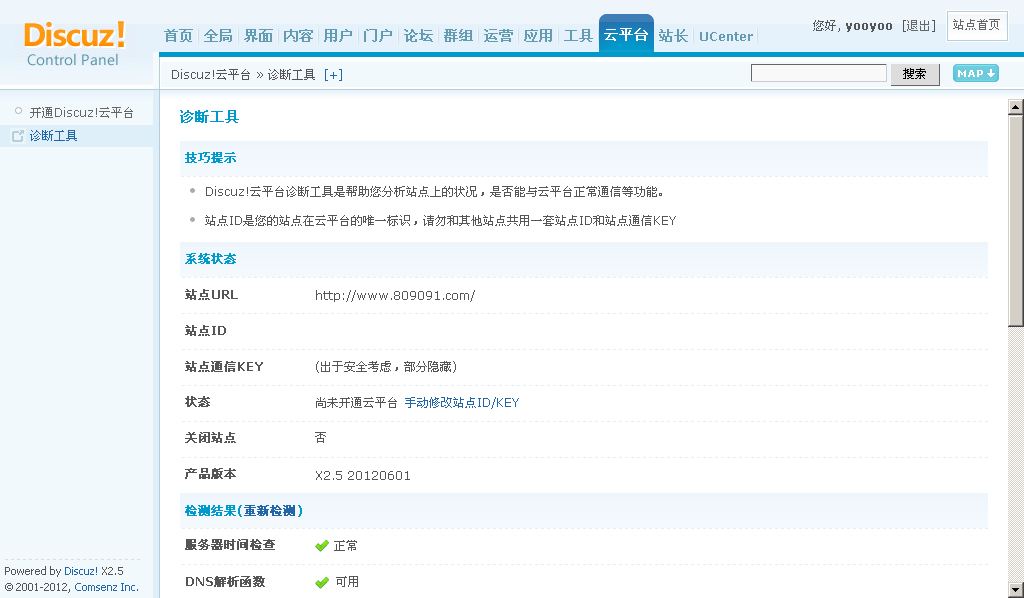Click the 站点通信KEY row label

224,367
